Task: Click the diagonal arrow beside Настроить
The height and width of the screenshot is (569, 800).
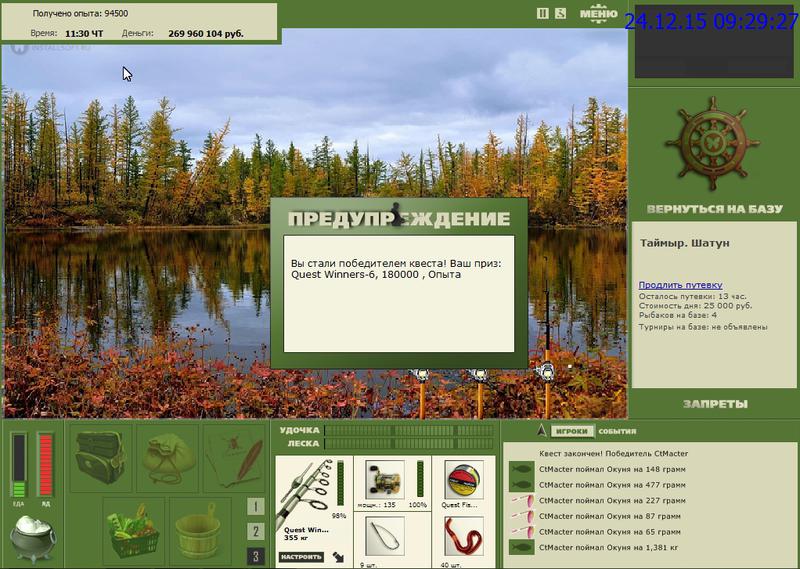Action: click(338, 557)
